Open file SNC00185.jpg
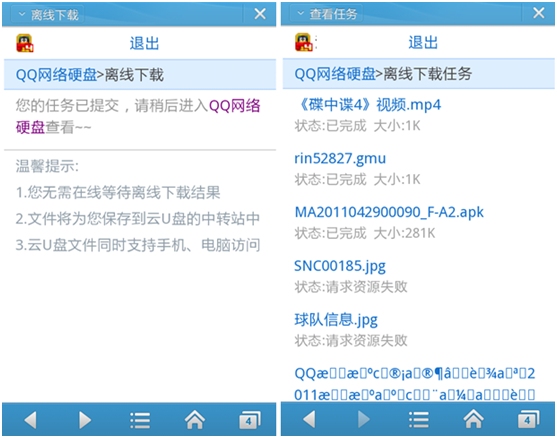Screen dimensions: 557x438 pyautogui.click(x=340, y=266)
